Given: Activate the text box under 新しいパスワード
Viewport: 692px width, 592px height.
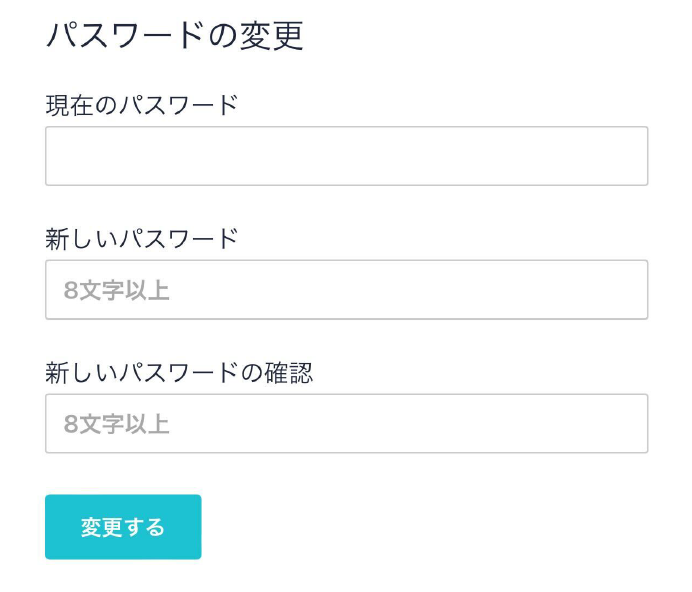Looking at the screenshot, I should (x=346, y=290).
